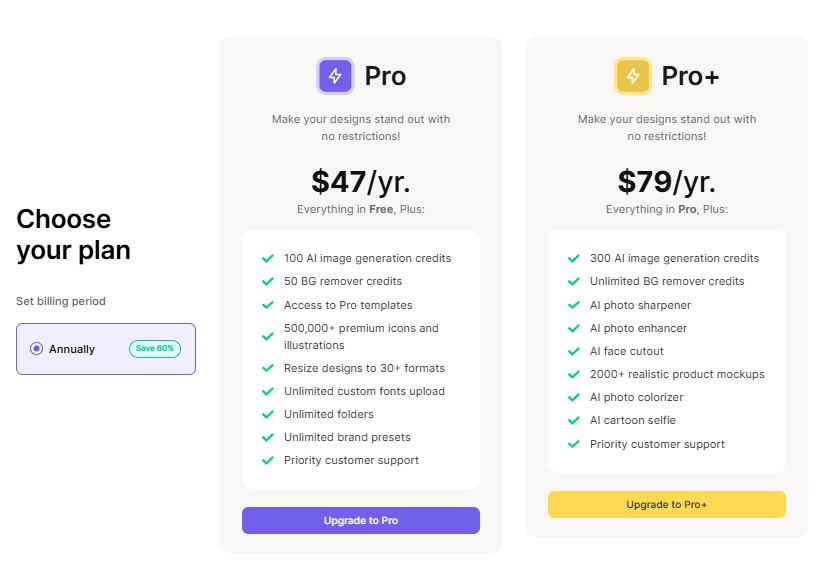
Task: Click the Save 60% badge
Action: click(x=155, y=348)
